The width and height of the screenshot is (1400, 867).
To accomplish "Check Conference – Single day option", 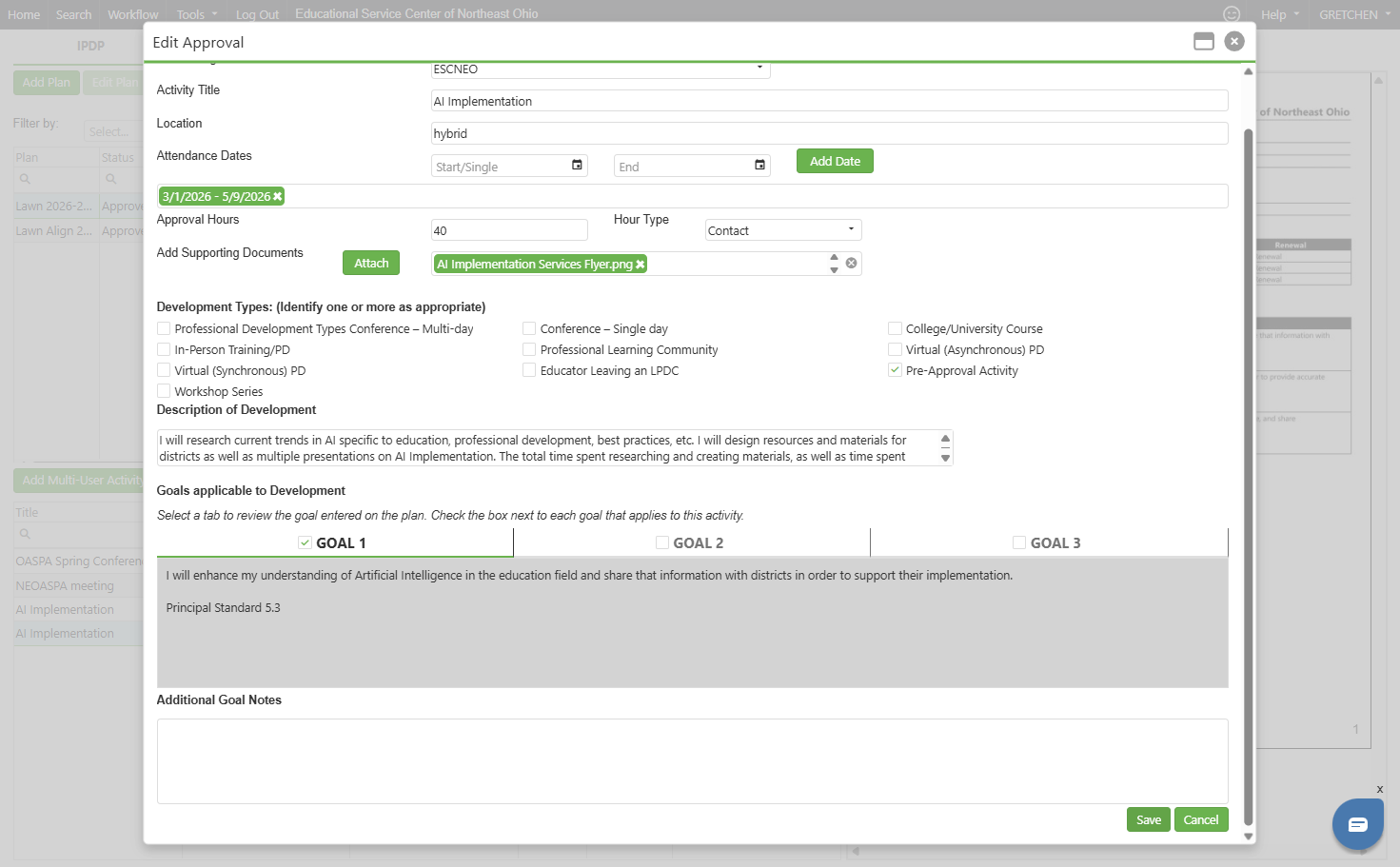I will coord(529,328).
